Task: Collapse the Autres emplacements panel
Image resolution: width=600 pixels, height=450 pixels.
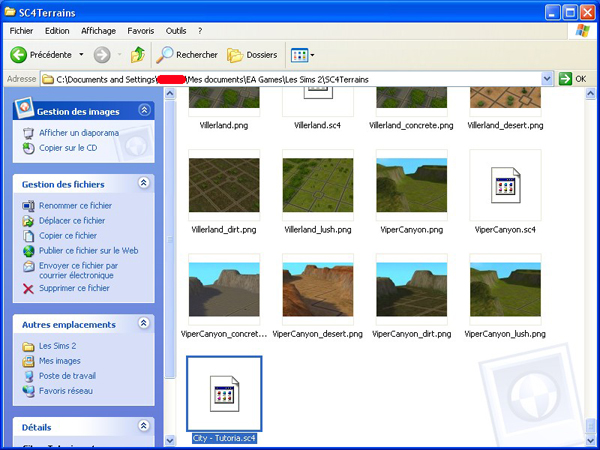Action: pyautogui.click(x=143, y=323)
